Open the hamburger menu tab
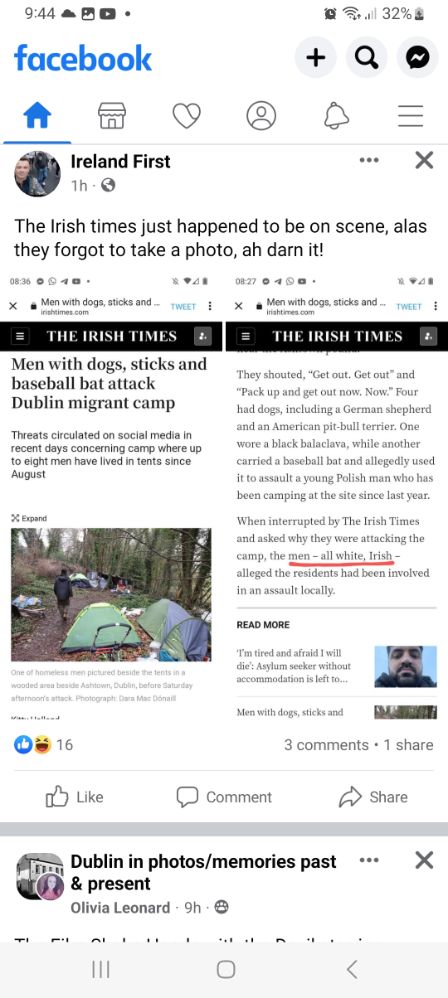448x998 pixels. pos(411,116)
